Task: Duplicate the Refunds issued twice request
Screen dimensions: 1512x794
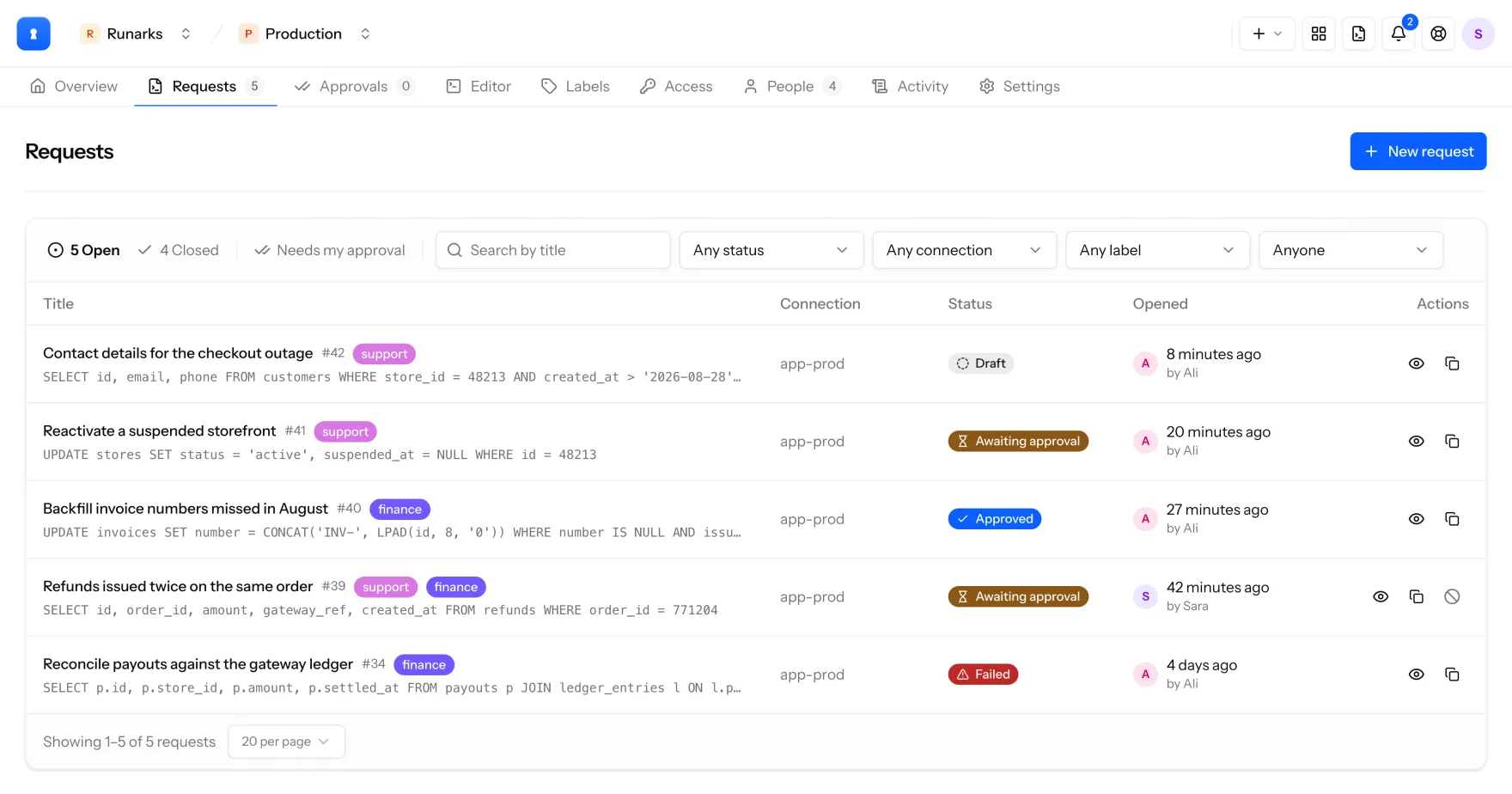Action: [1417, 596]
